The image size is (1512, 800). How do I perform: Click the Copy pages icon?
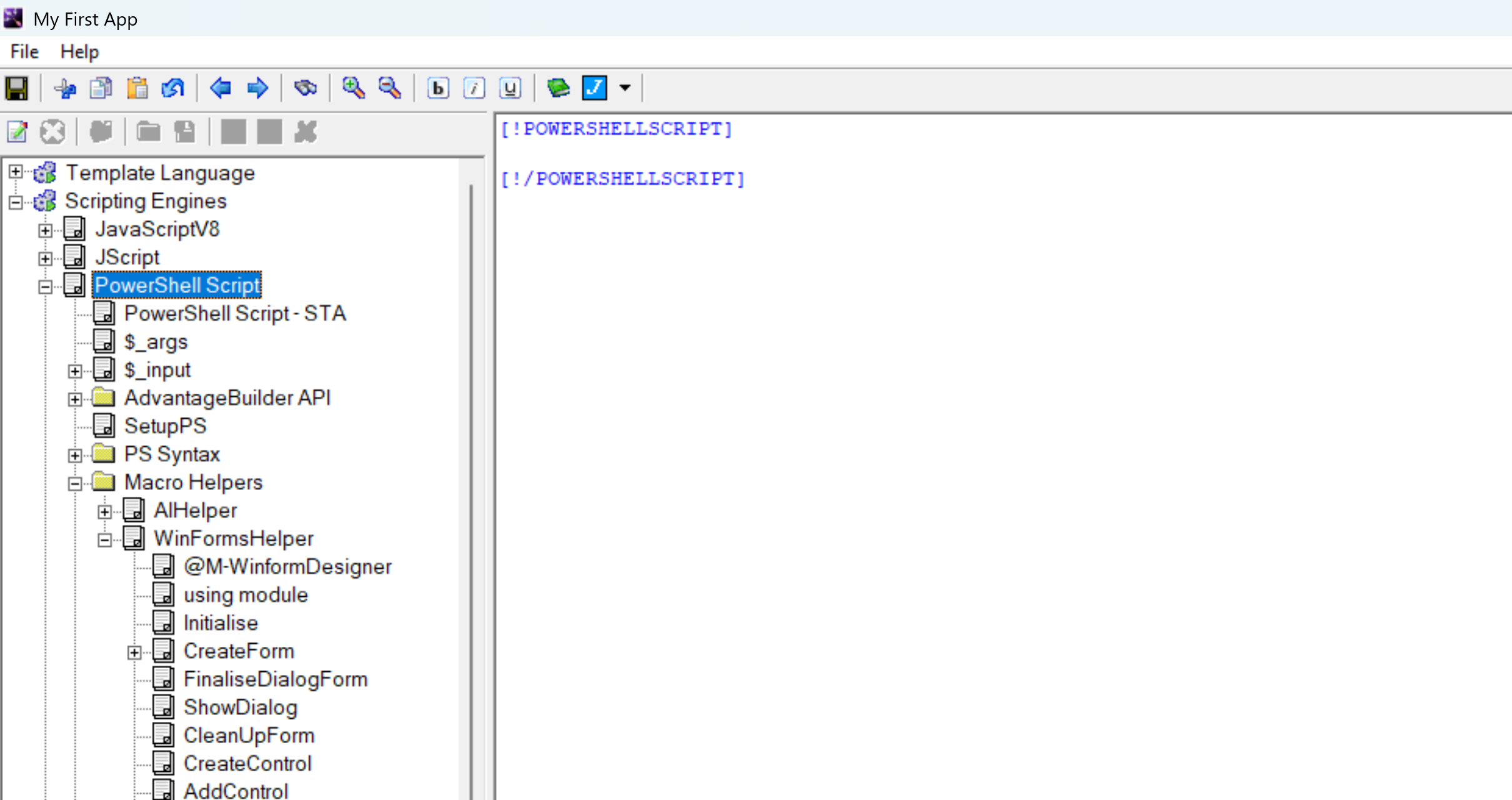(x=101, y=88)
